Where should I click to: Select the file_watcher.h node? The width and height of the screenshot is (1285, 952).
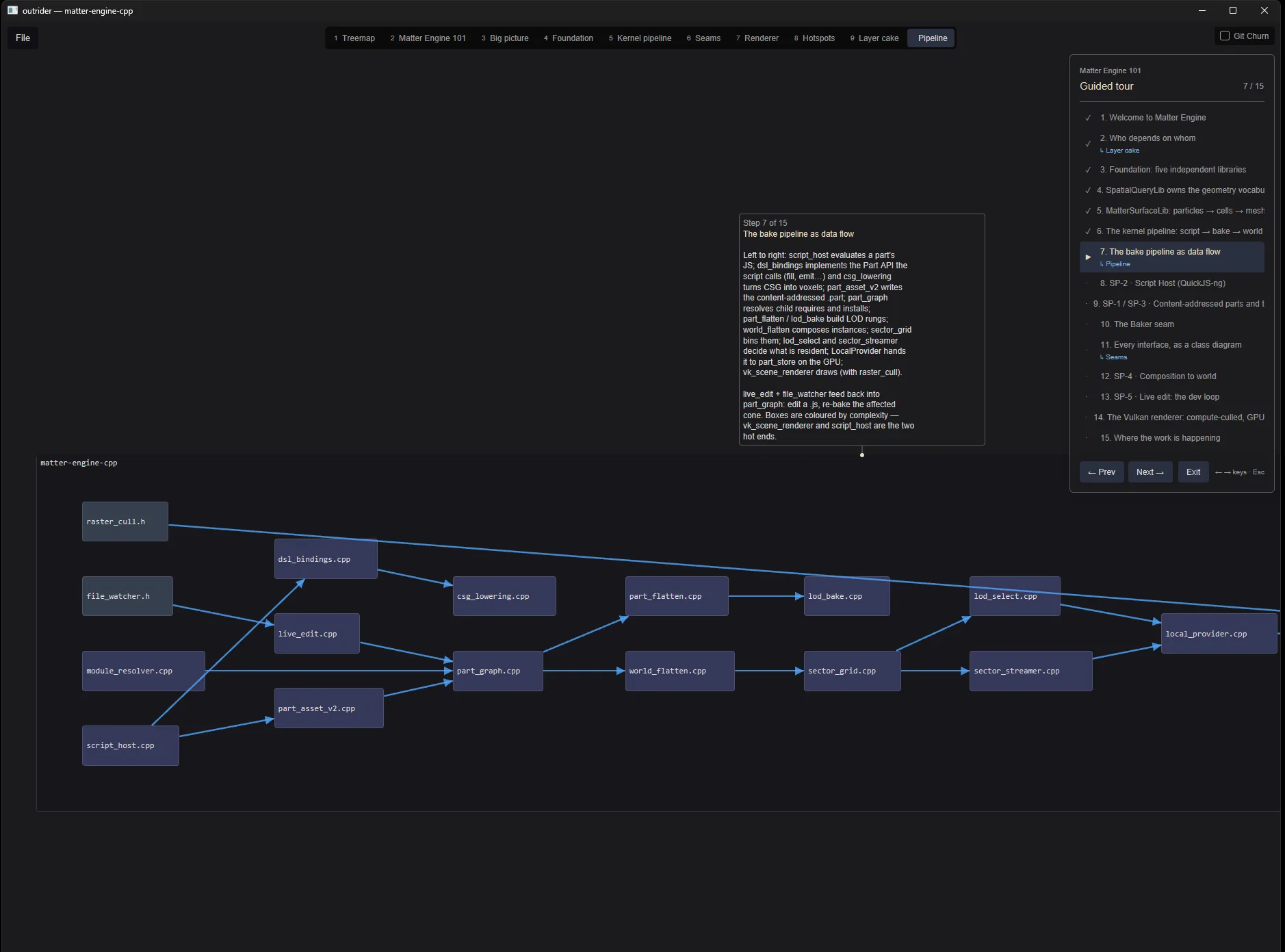[x=127, y=596]
